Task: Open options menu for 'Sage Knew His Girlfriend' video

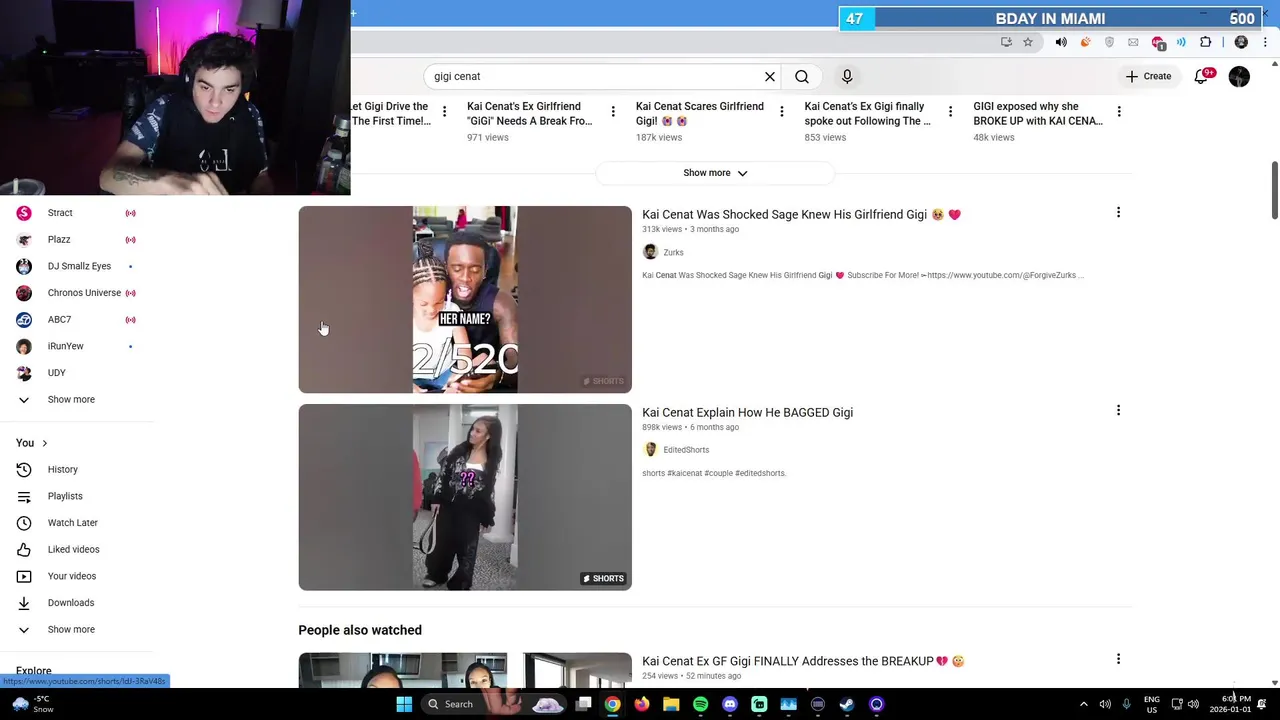Action: pos(1118,212)
